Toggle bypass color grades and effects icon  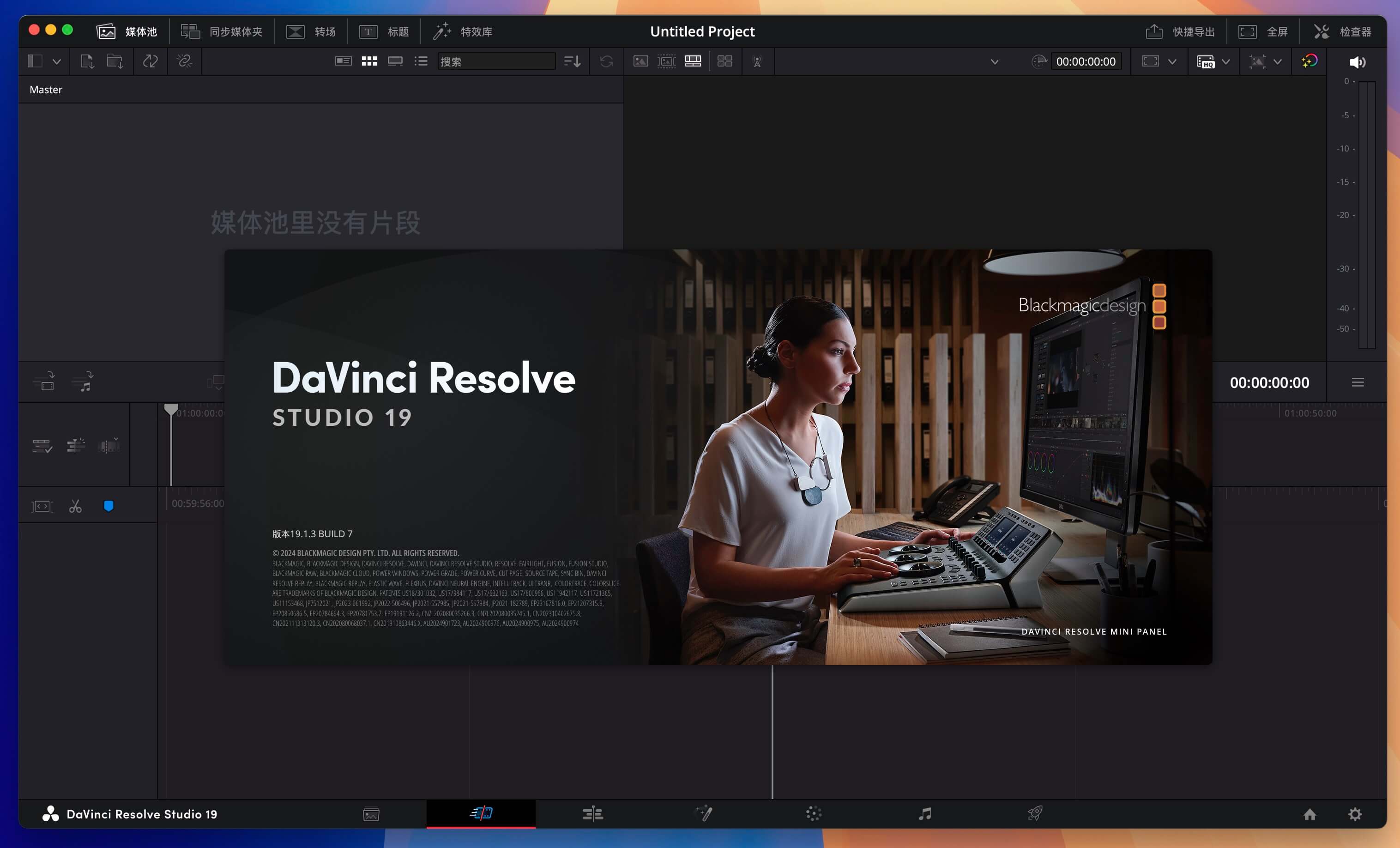[1309, 61]
